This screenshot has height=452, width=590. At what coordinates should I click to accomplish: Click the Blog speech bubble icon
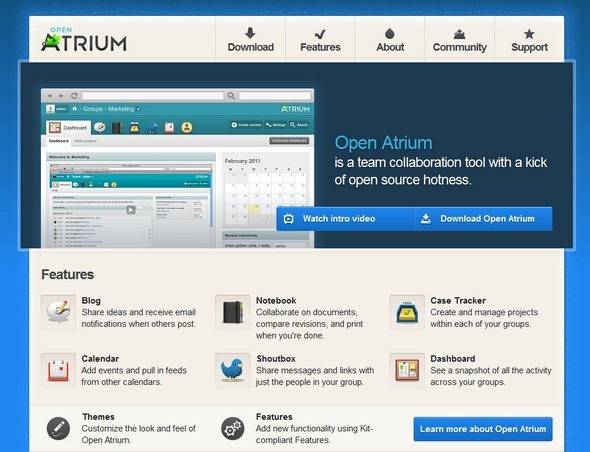(x=58, y=312)
